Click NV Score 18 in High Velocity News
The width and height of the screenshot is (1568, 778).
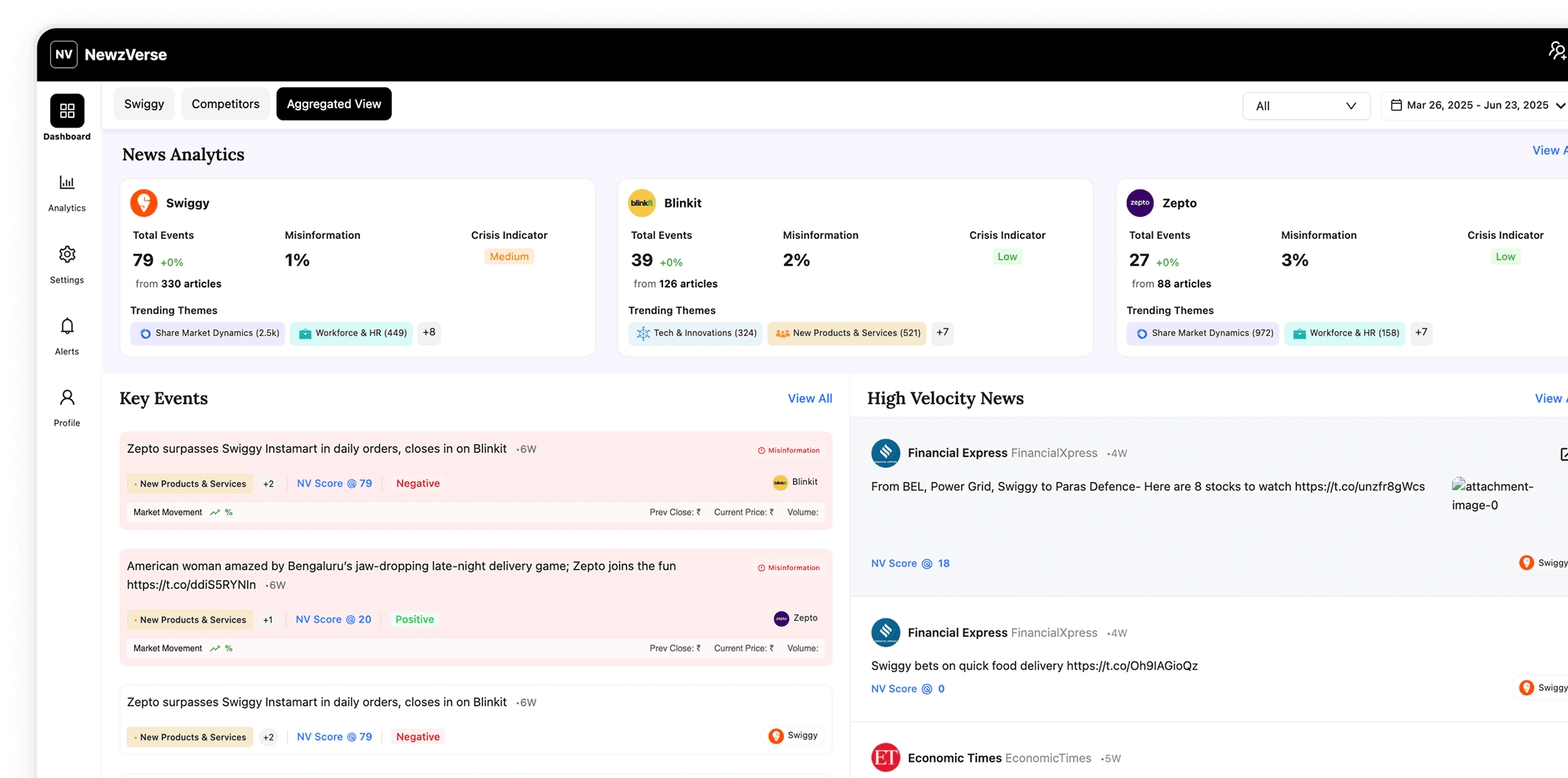(910, 563)
